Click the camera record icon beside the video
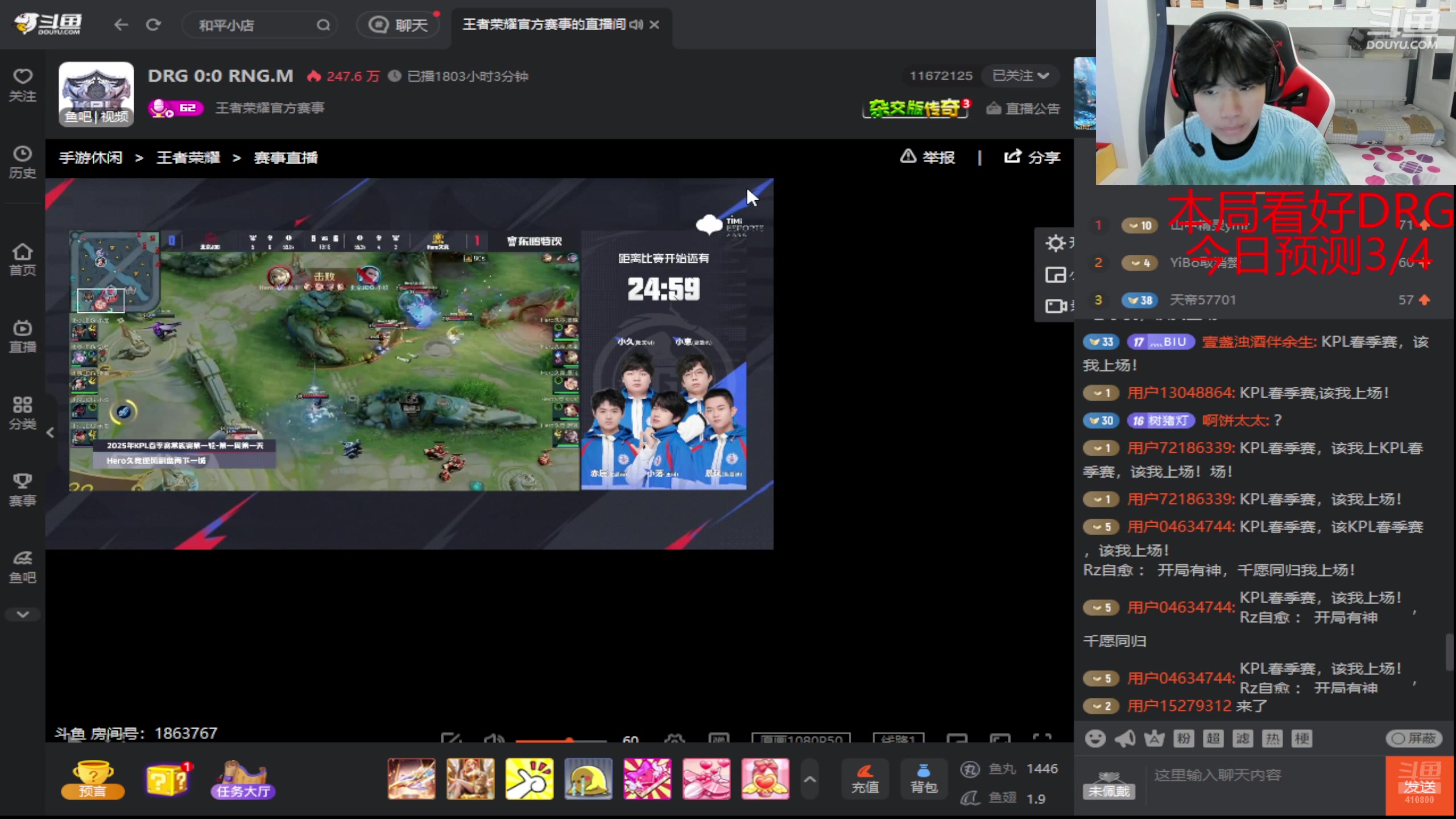Viewport: 1456px width, 819px height. (x=1056, y=306)
